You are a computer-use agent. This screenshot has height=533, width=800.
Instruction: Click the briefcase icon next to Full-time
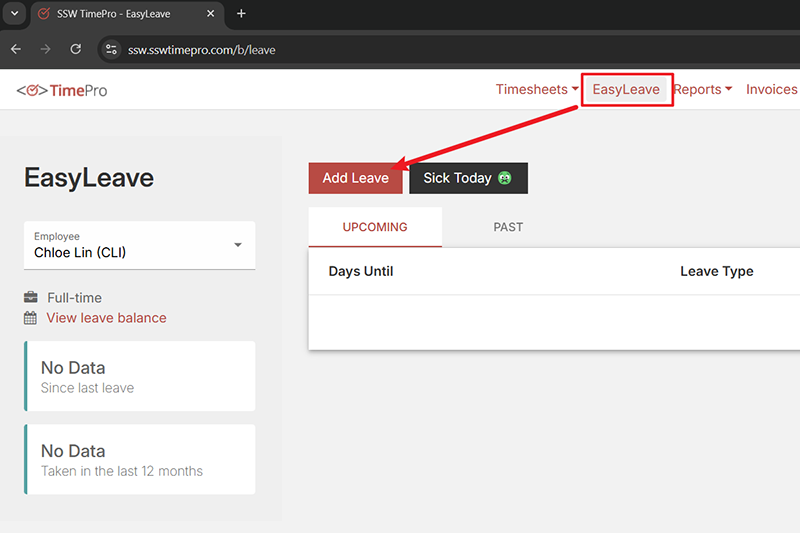(x=31, y=297)
